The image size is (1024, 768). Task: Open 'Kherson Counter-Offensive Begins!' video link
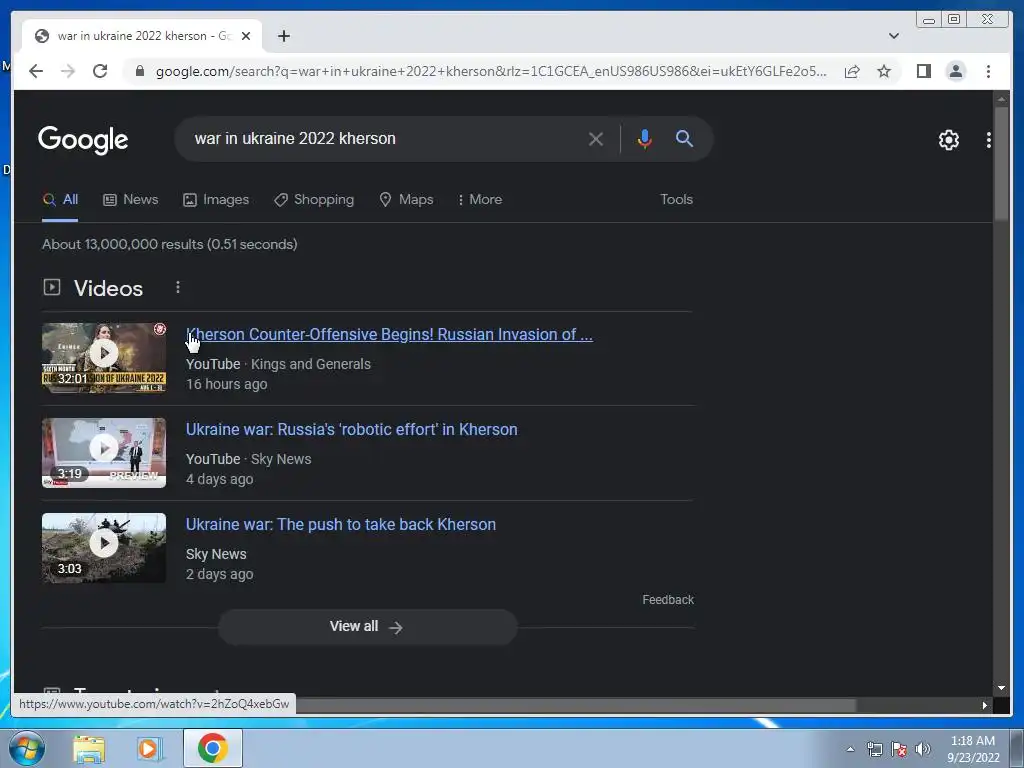coord(389,334)
